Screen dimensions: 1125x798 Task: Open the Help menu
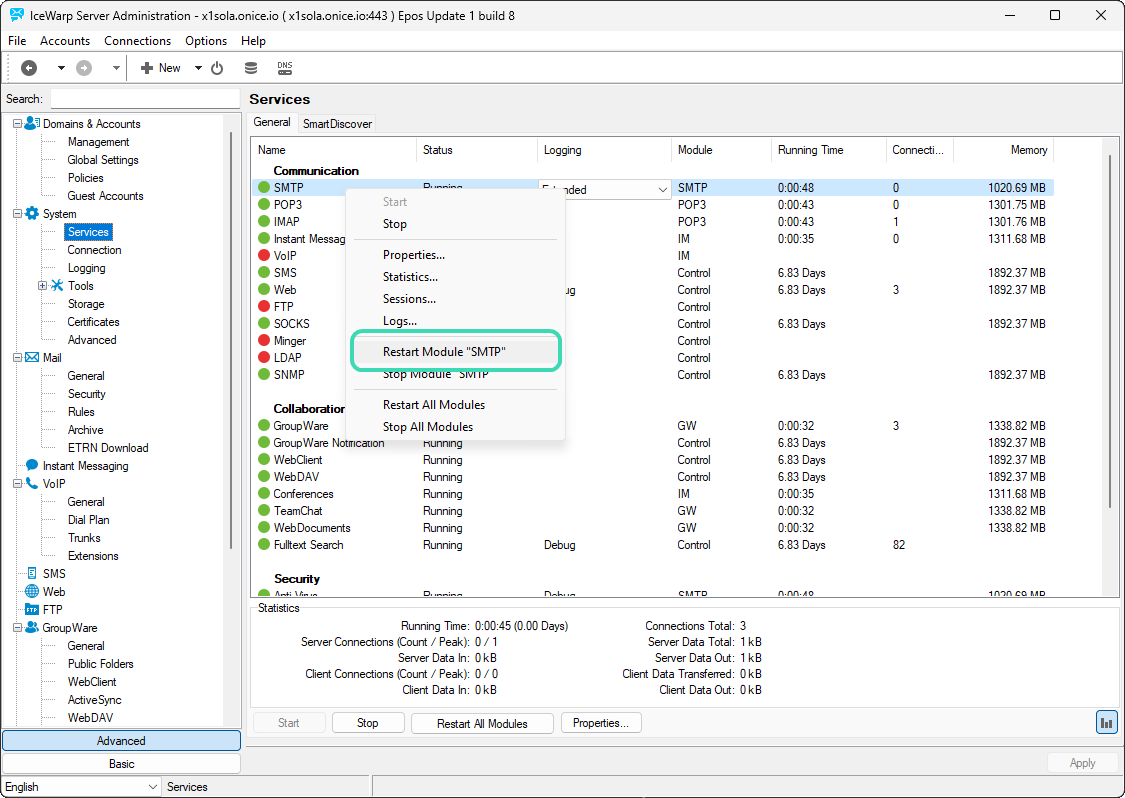click(253, 41)
